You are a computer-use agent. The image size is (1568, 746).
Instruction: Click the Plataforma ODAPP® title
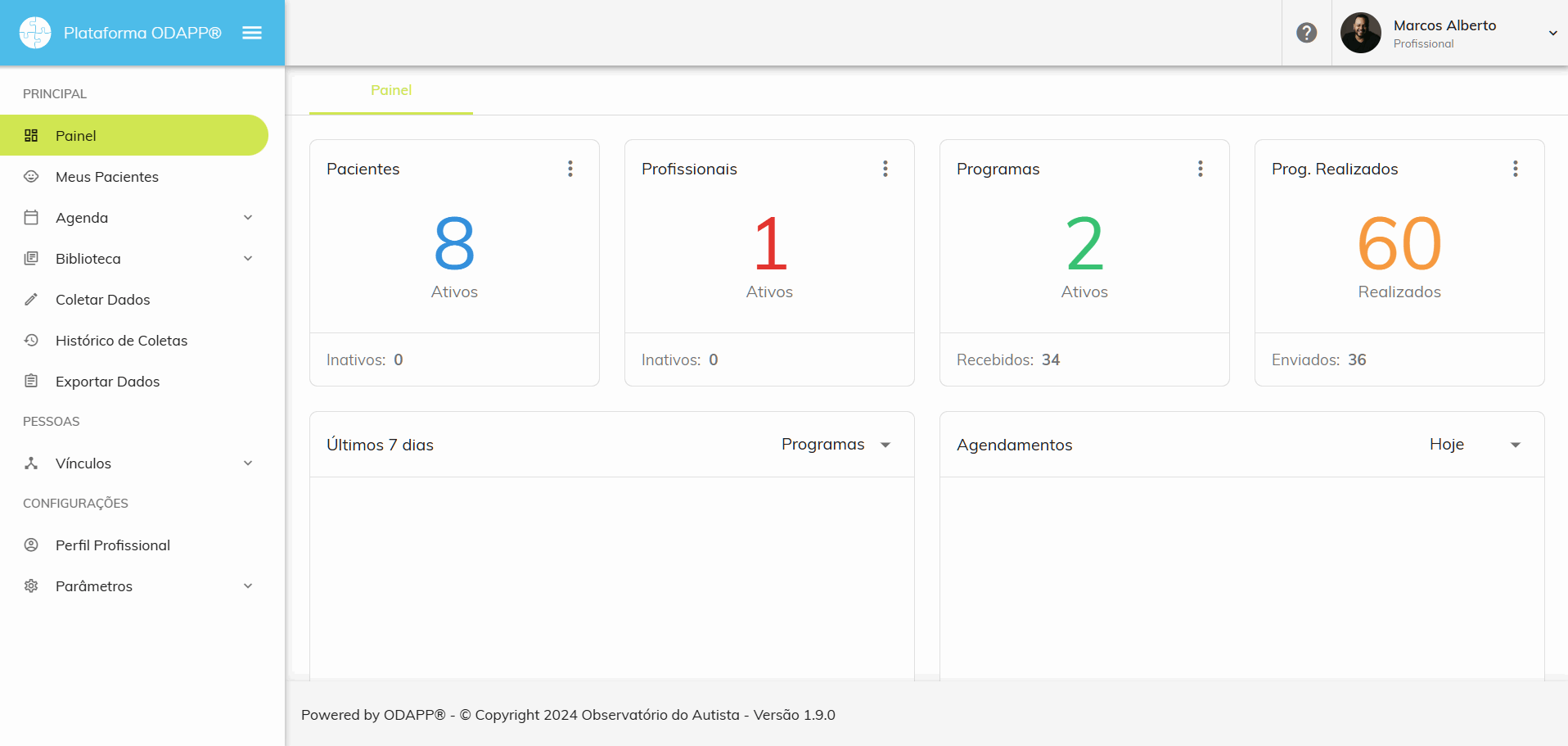142,33
